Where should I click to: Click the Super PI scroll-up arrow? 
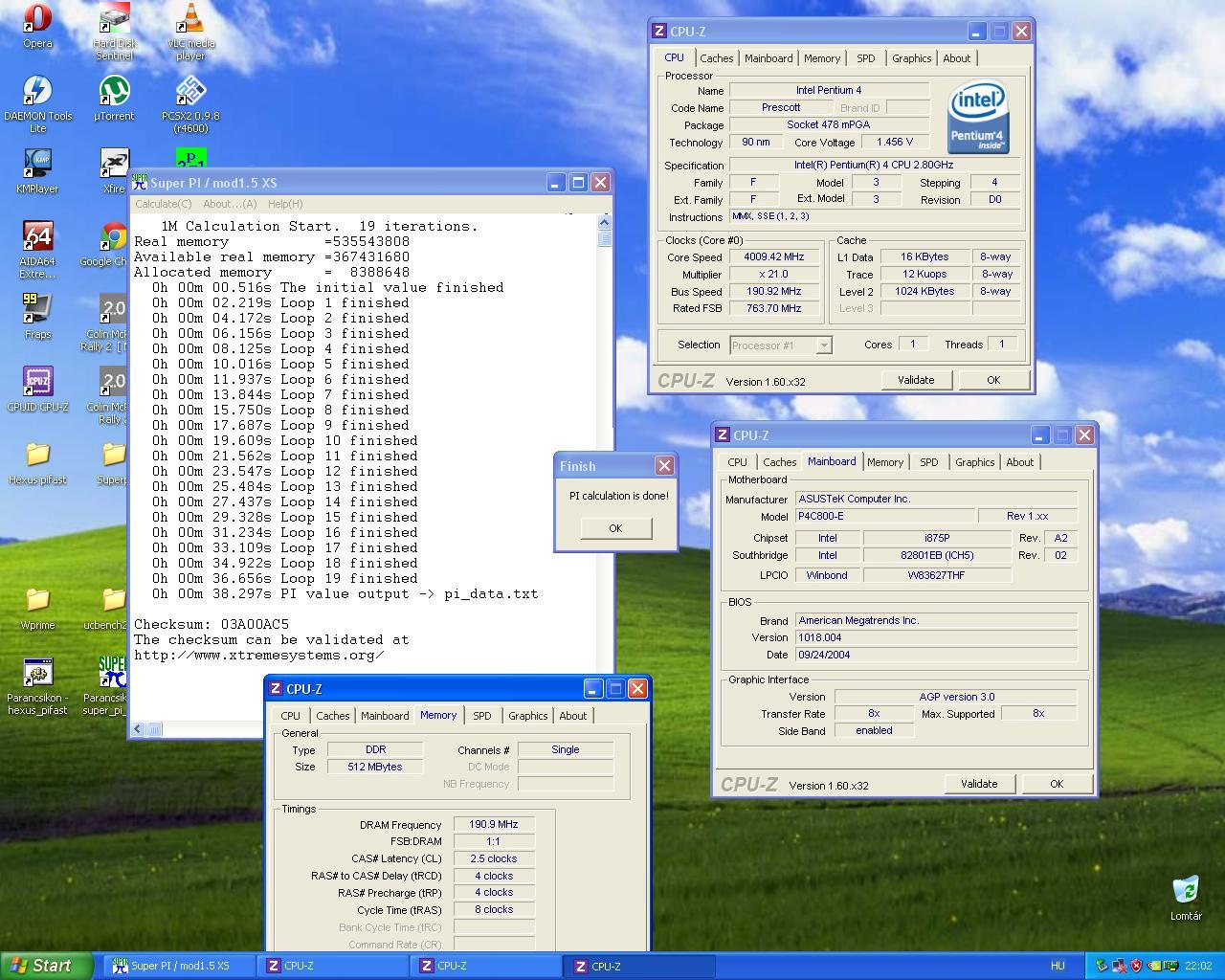click(604, 222)
